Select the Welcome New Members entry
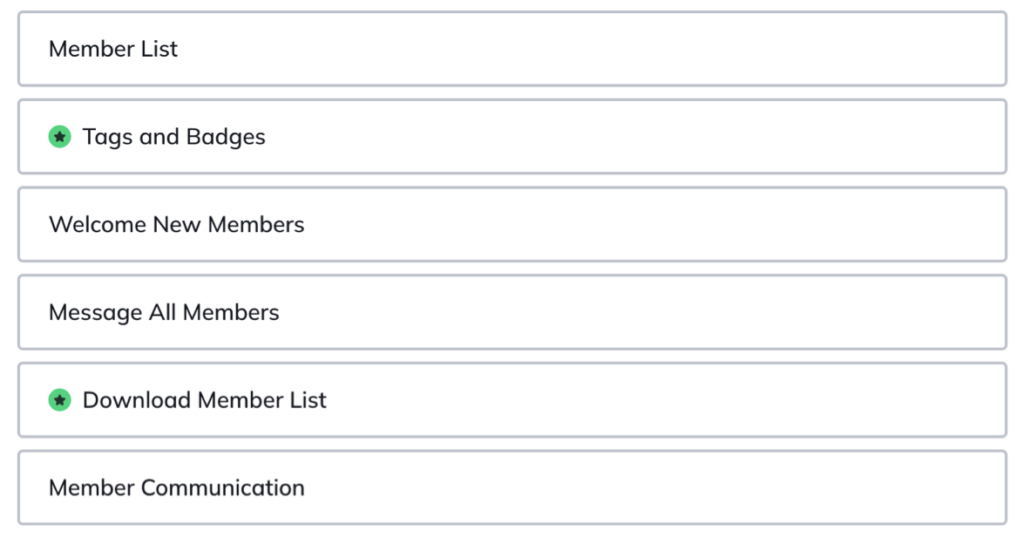Screen dimensions: 1024x538 tap(512, 224)
